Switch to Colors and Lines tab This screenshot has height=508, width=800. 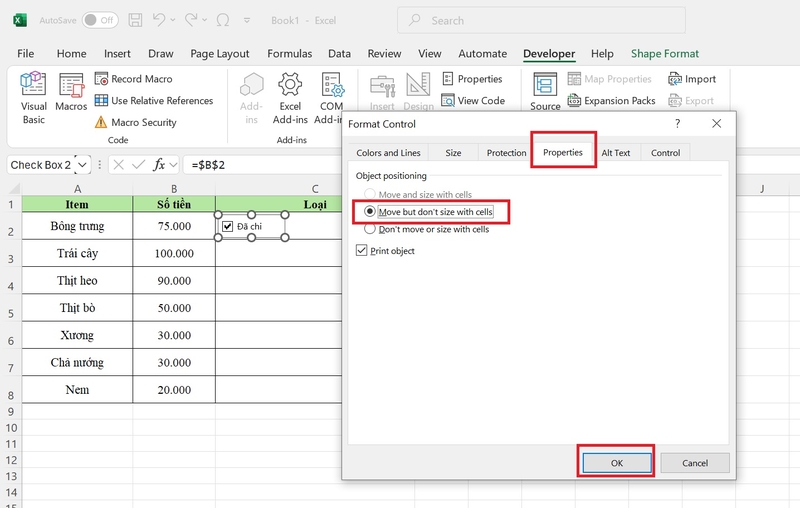pyautogui.click(x=388, y=153)
